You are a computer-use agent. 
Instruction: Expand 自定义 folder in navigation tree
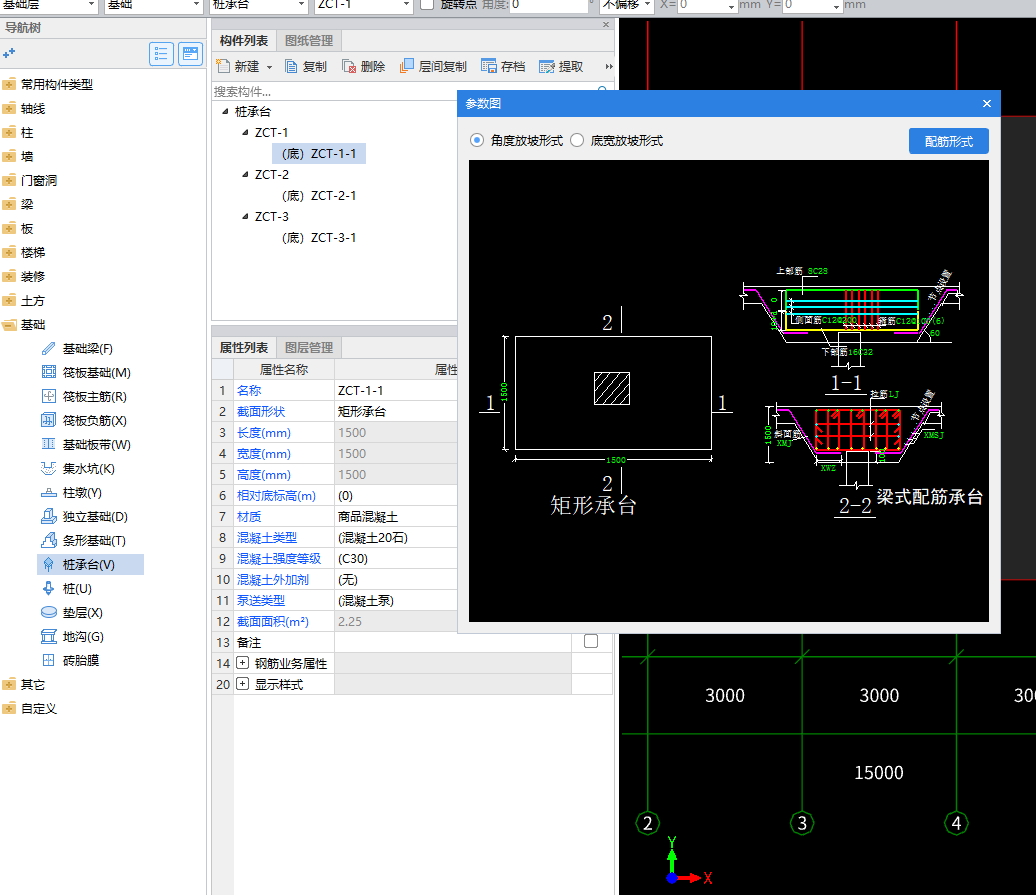pyautogui.click(x=9, y=708)
